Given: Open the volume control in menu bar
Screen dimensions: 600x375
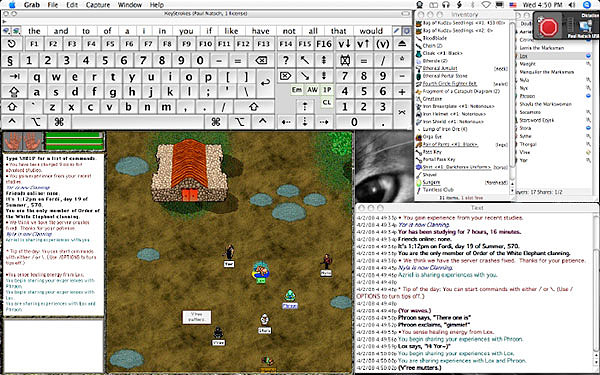Looking at the screenshot, I should point(572,5).
